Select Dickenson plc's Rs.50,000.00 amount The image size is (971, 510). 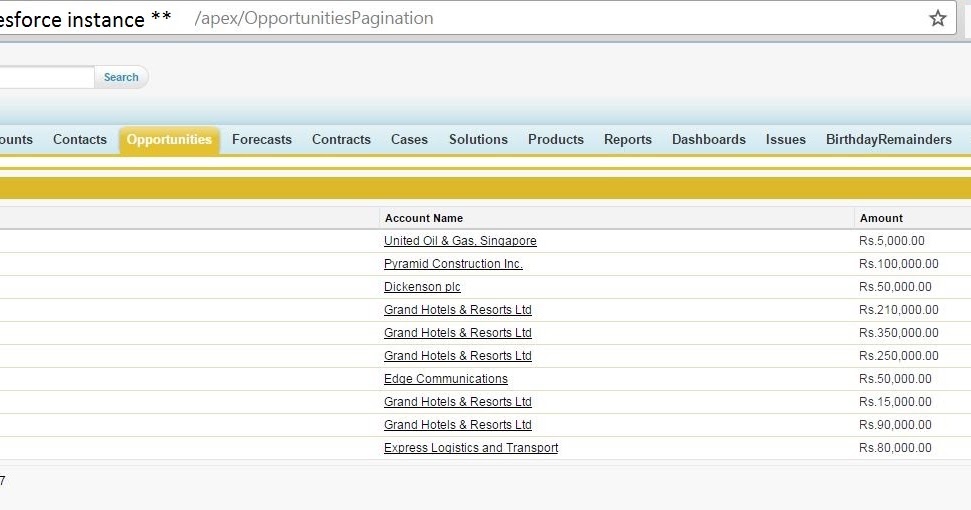895,287
